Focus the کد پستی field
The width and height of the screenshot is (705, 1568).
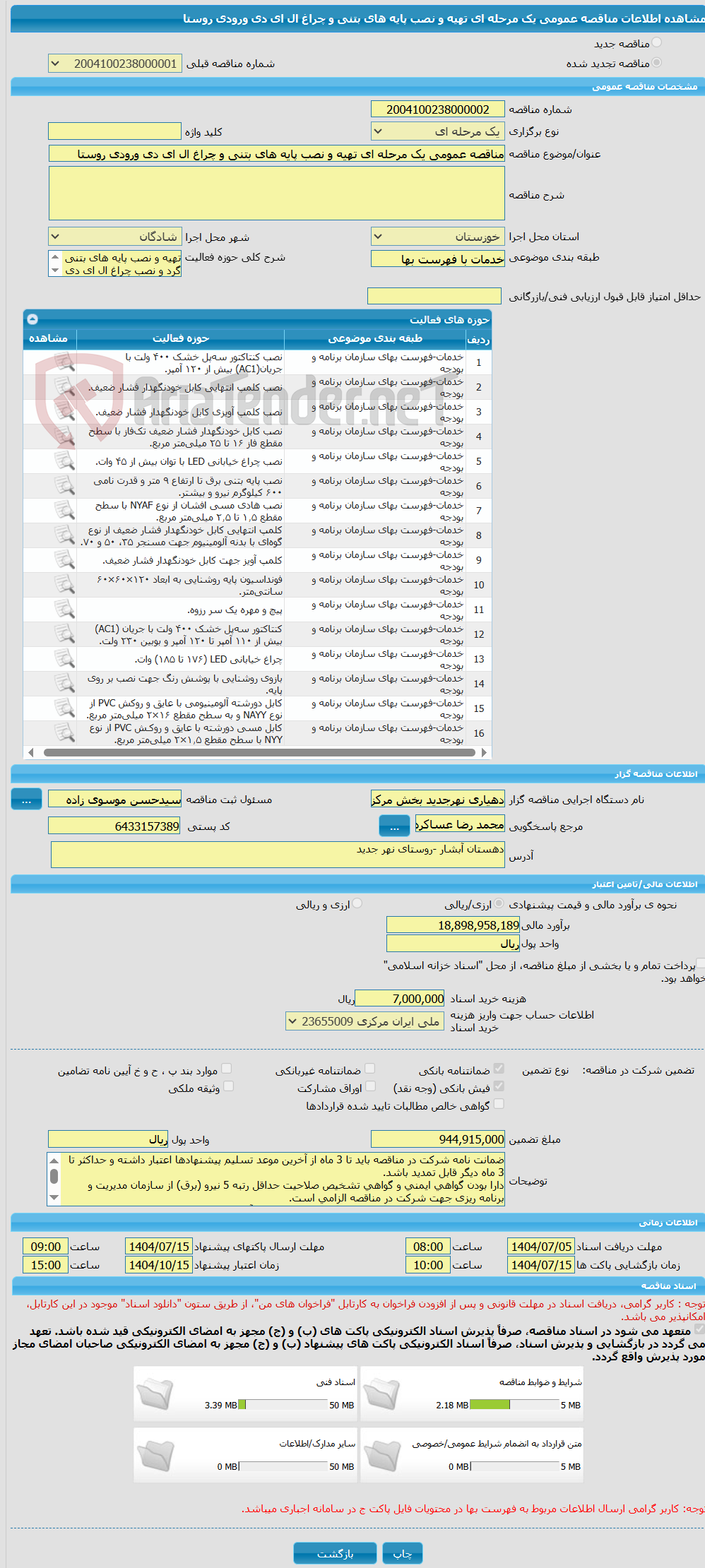(114, 826)
